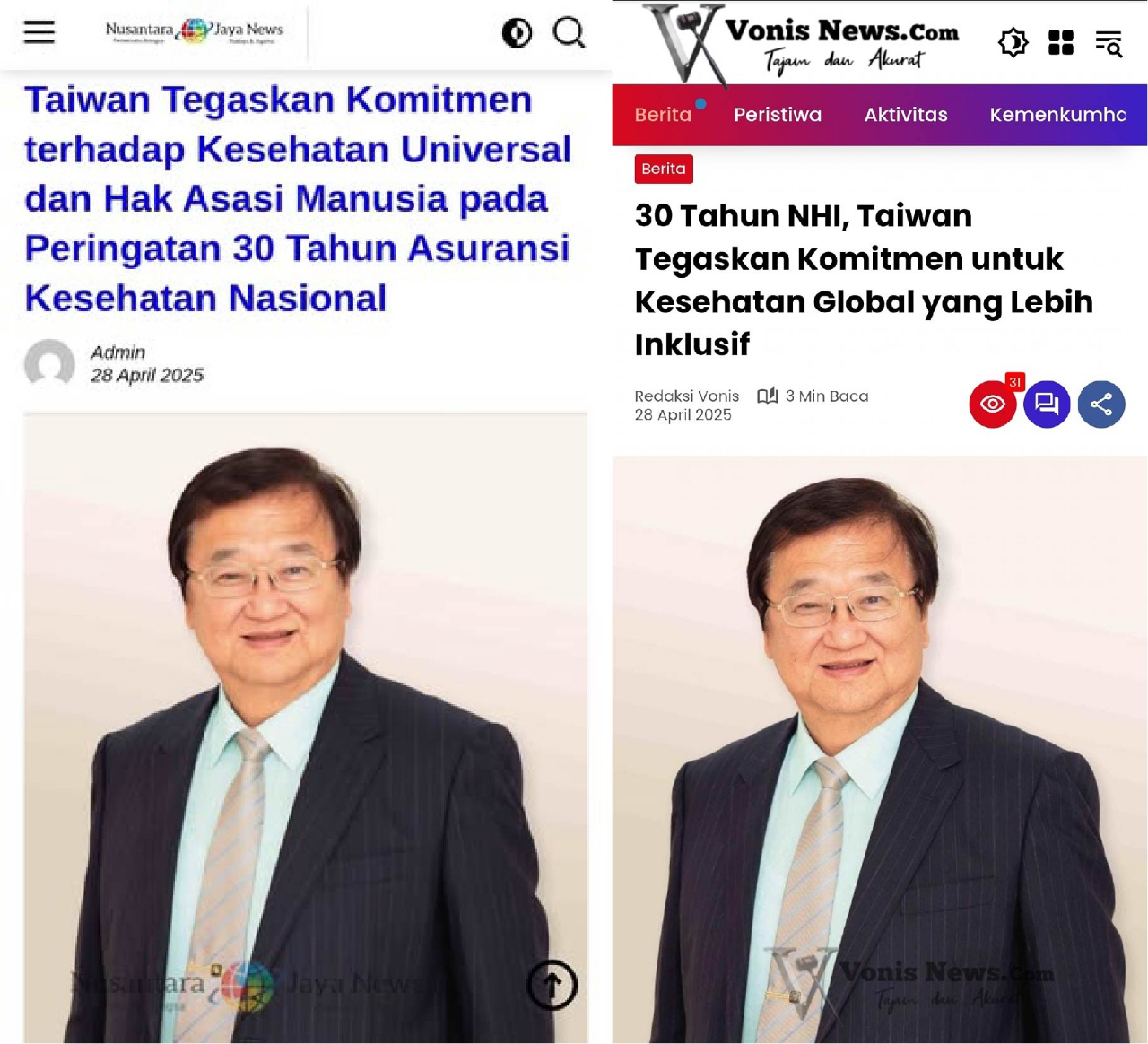Click the Nusantara Jaya News logo
Viewport: 1148px width, 1044px height.
tap(195, 32)
